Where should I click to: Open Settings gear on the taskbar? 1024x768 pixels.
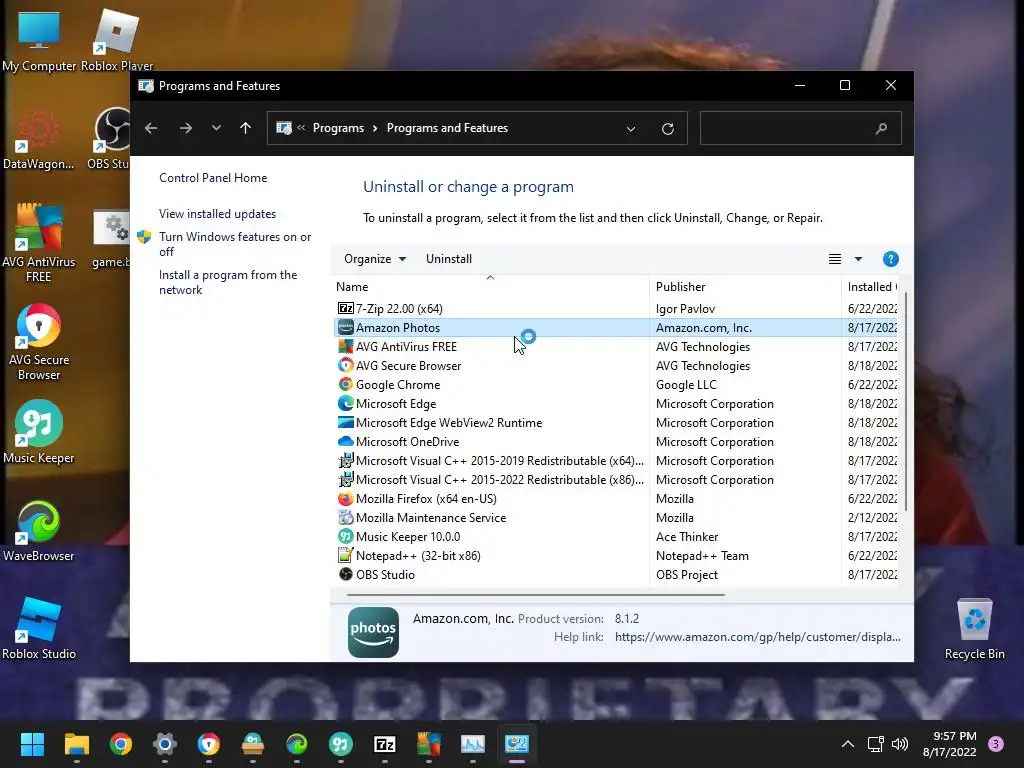[x=165, y=744]
